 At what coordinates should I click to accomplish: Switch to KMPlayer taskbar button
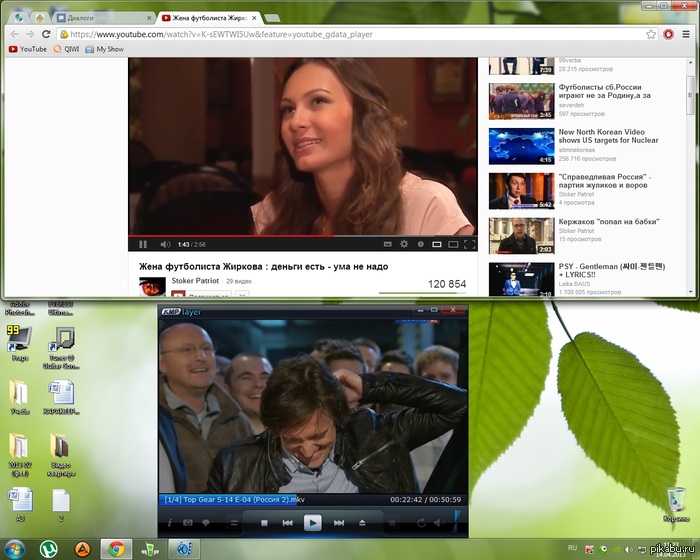pyautogui.click(x=184, y=549)
